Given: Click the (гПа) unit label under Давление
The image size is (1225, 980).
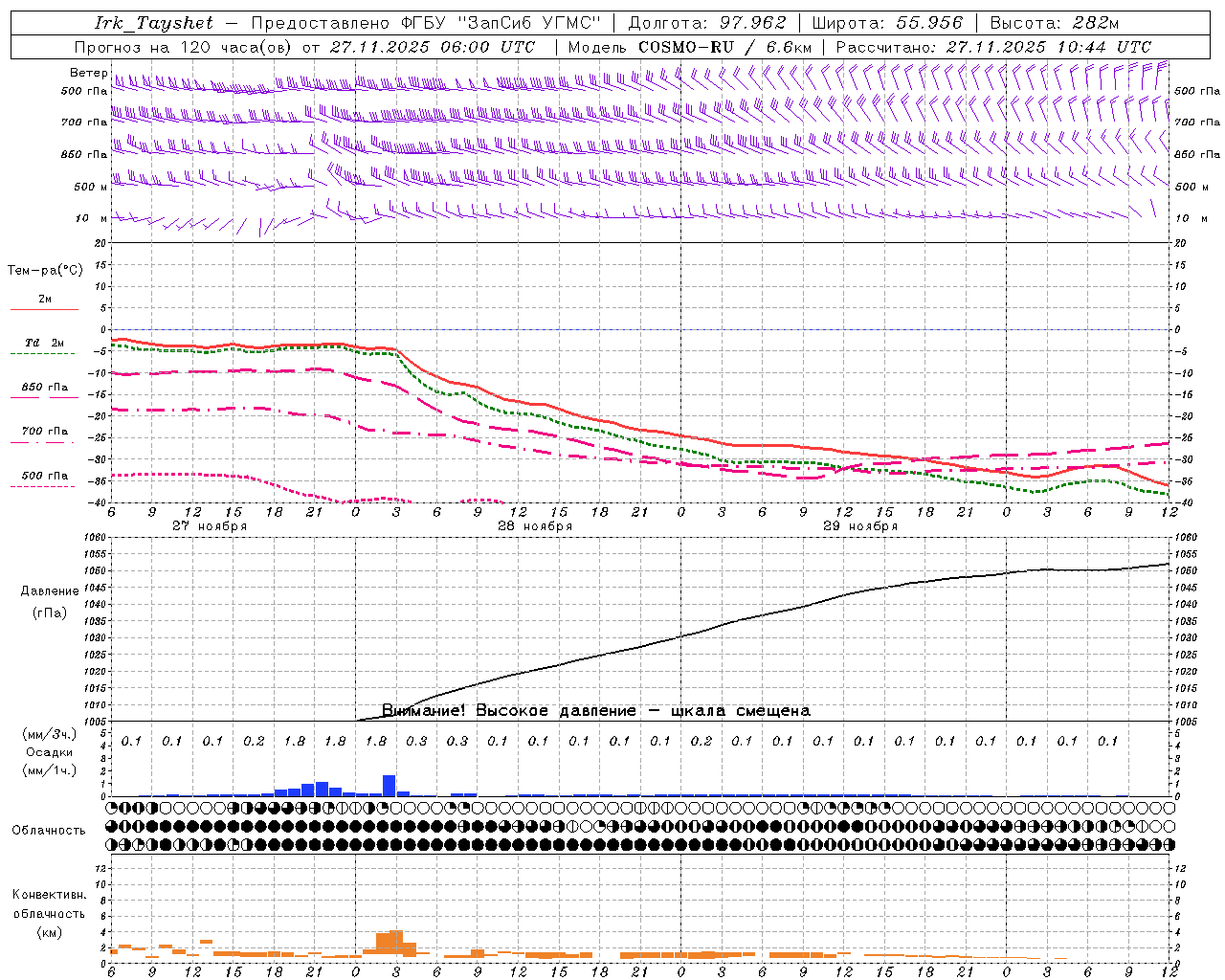Looking at the screenshot, I should coord(50,613).
